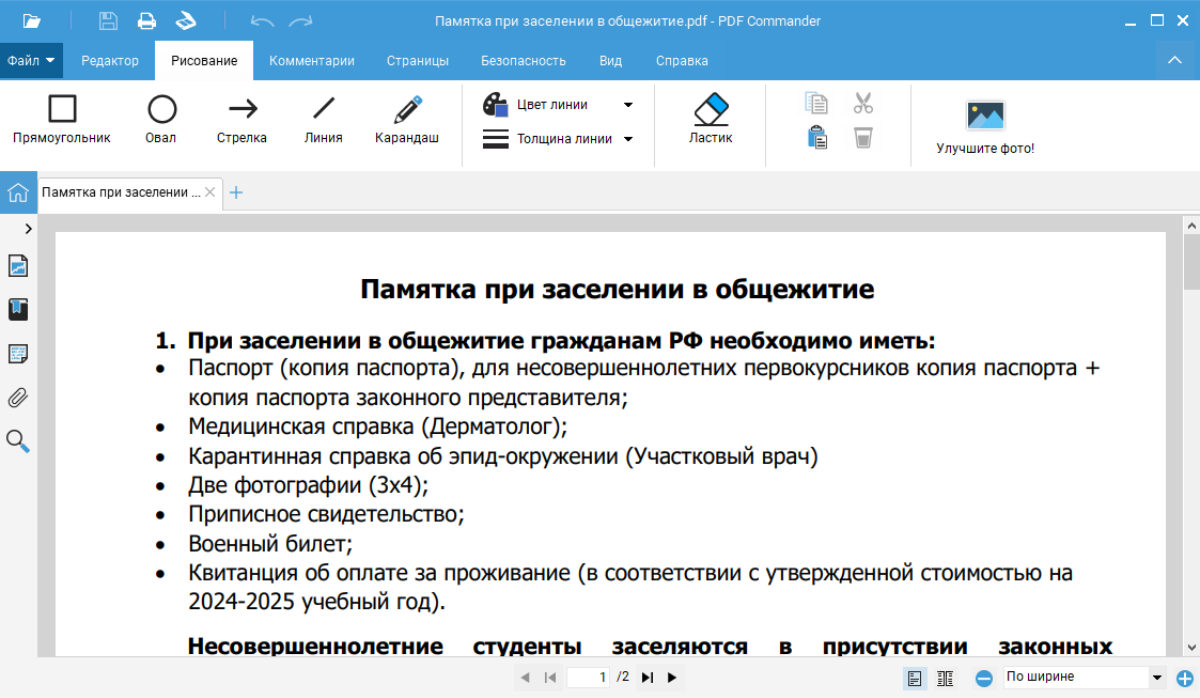Select the Rectangle (Прямоугольник) drawing tool
Viewport: 1200px width, 698px height.
62,118
